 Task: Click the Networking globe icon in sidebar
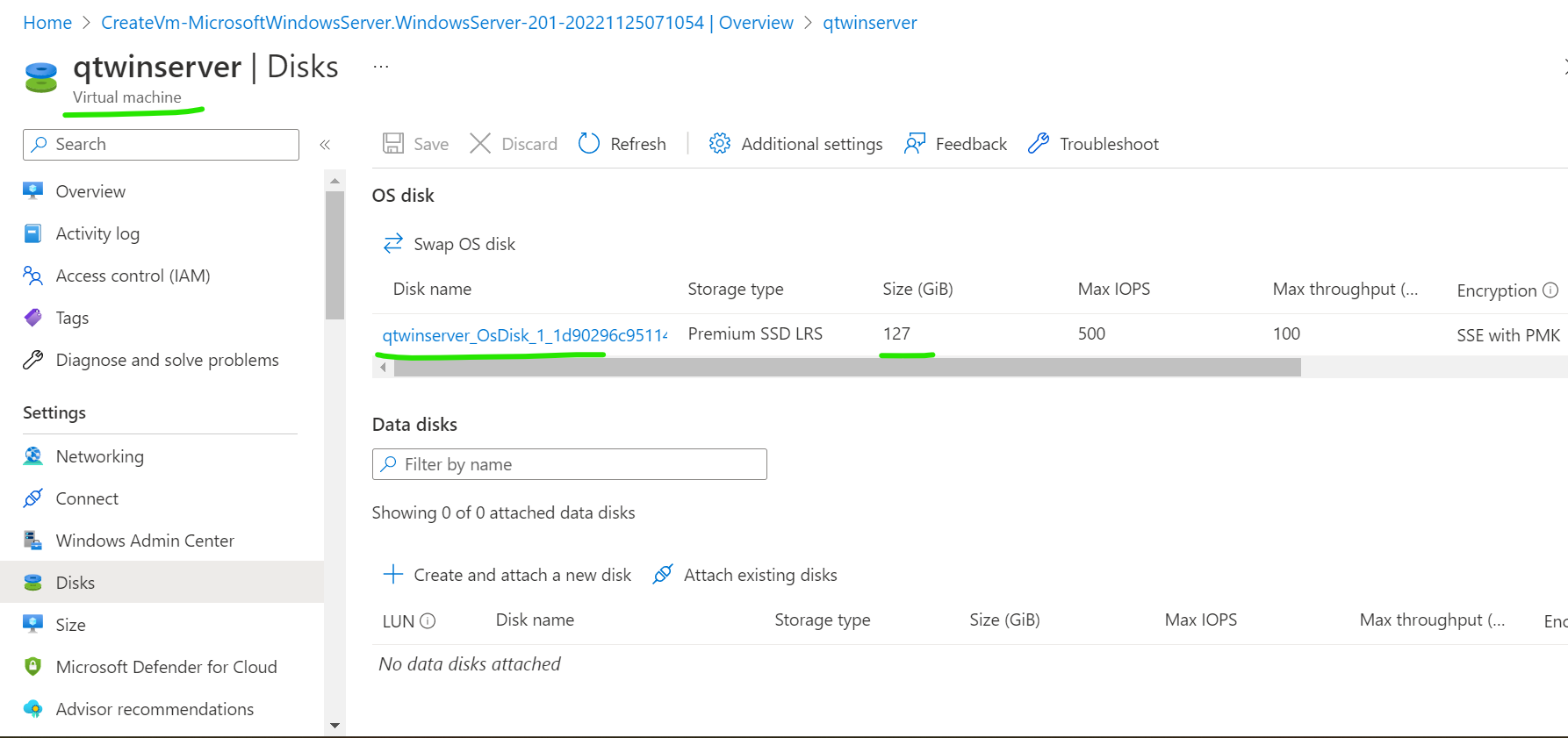pyautogui.click(x=33, y=456)
